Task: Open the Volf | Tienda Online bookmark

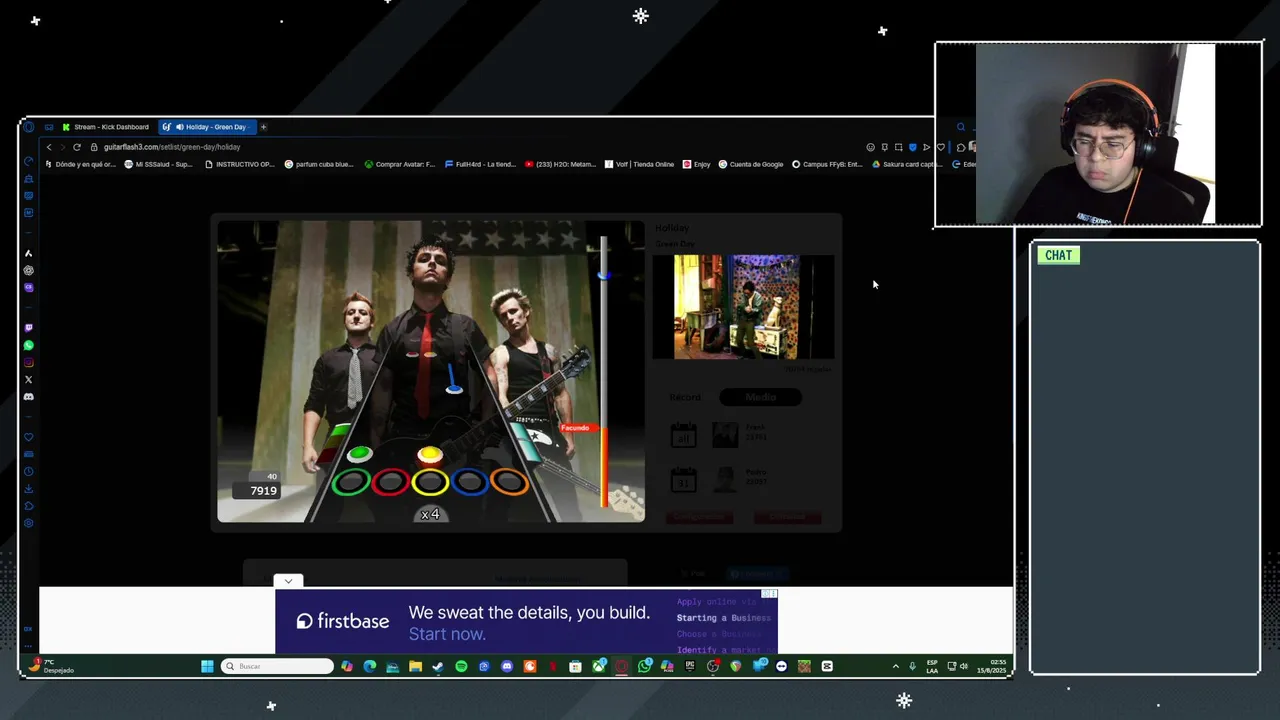Action: (640, 164)
